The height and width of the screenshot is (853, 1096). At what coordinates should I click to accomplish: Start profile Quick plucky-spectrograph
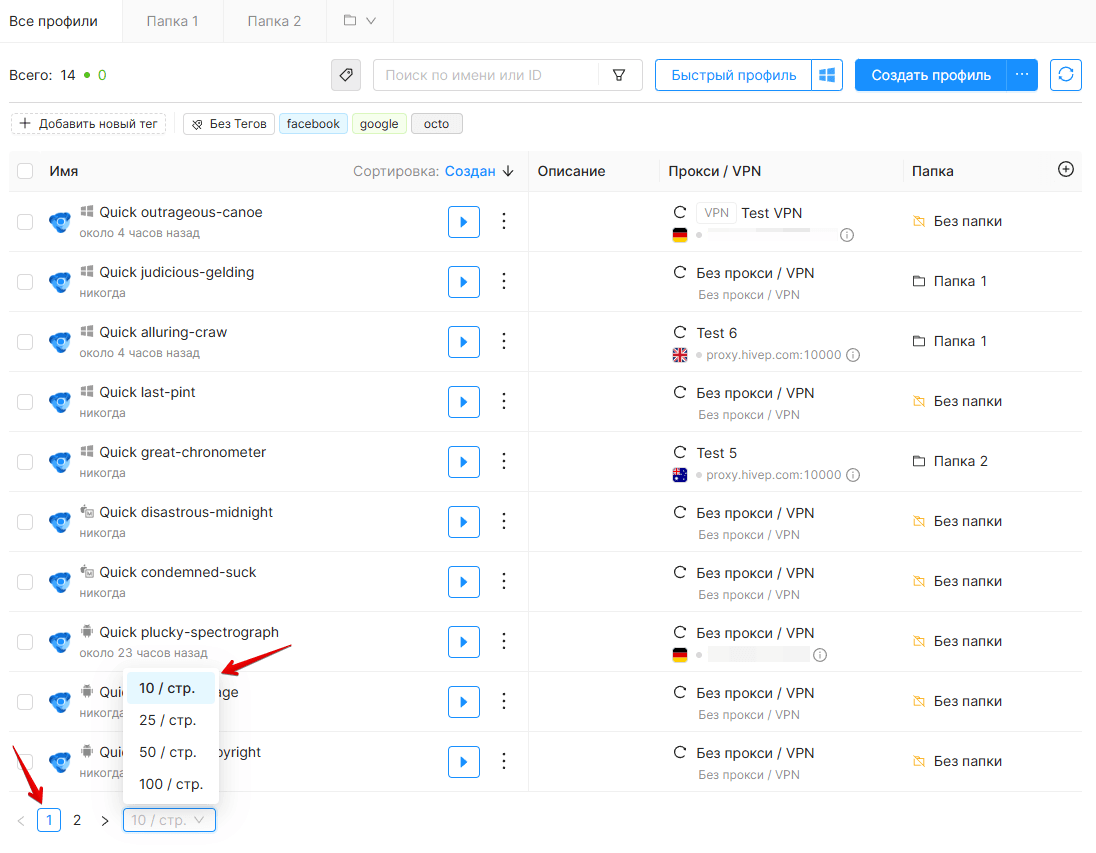pyautogui.click(x=463, y=642)
